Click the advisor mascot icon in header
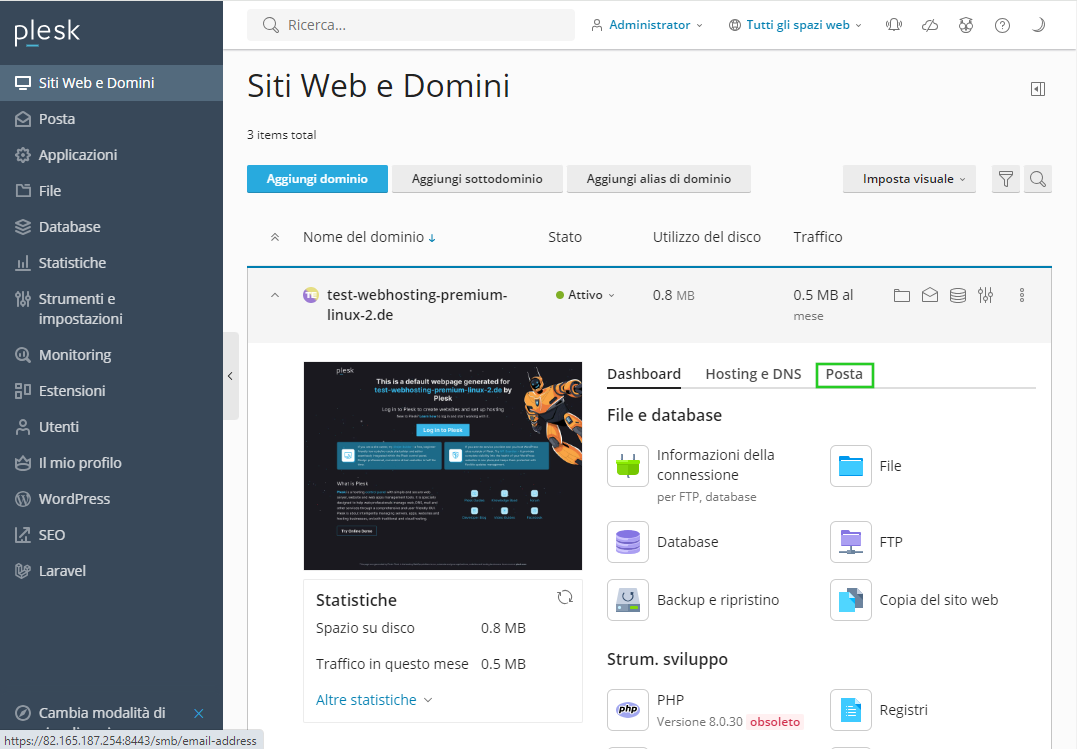Screen dimensions: 1077x749 966,25
